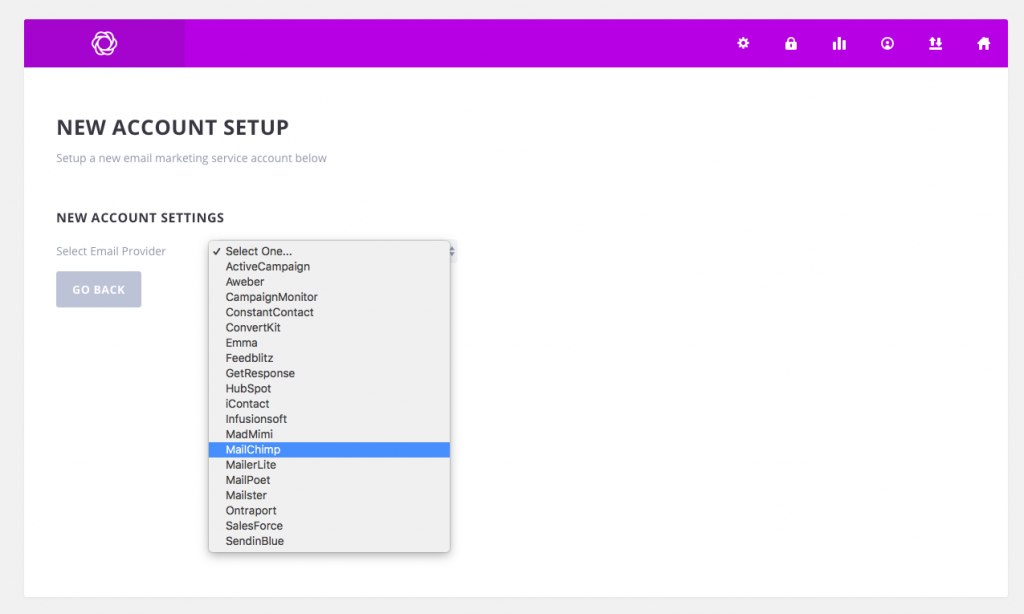Select GetResponse provider
This screenshot has width=1024, height=614.
[x=329, y=373]
